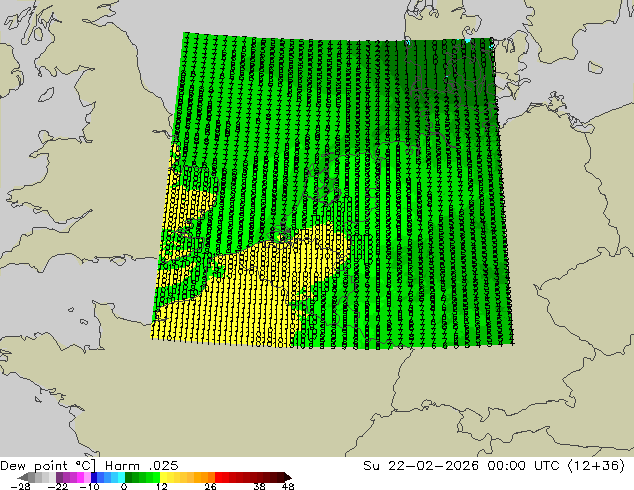
Task: Click the date 'Su 22-02-2026 00:00 UTC (12+36)'
Action: coord(494,466)
